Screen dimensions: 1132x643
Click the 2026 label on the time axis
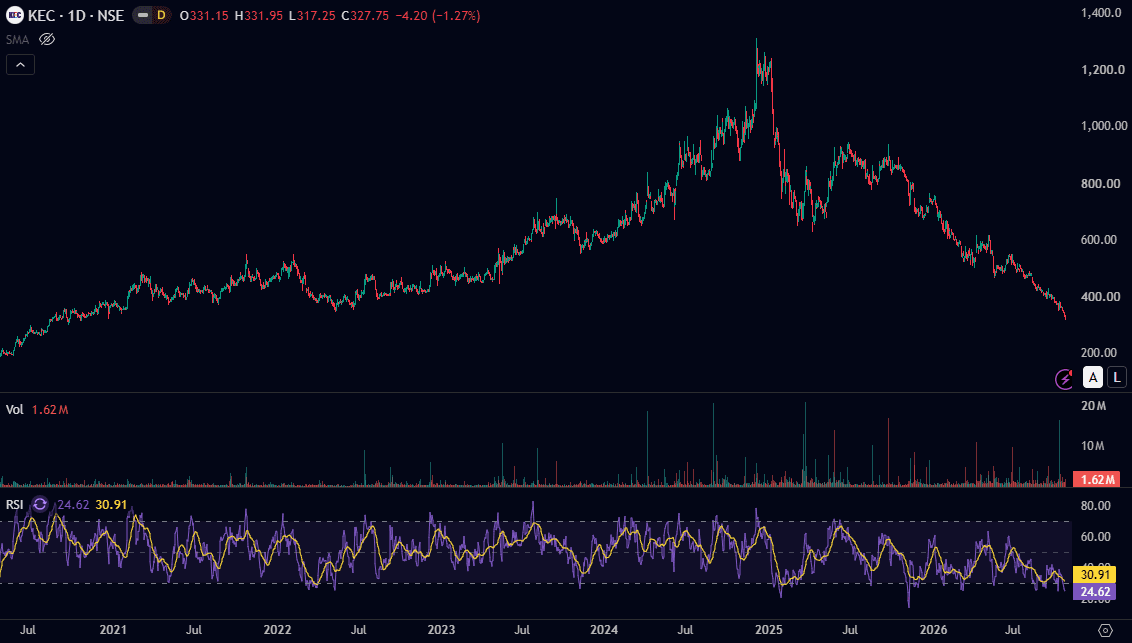click(x=933, y=630)
